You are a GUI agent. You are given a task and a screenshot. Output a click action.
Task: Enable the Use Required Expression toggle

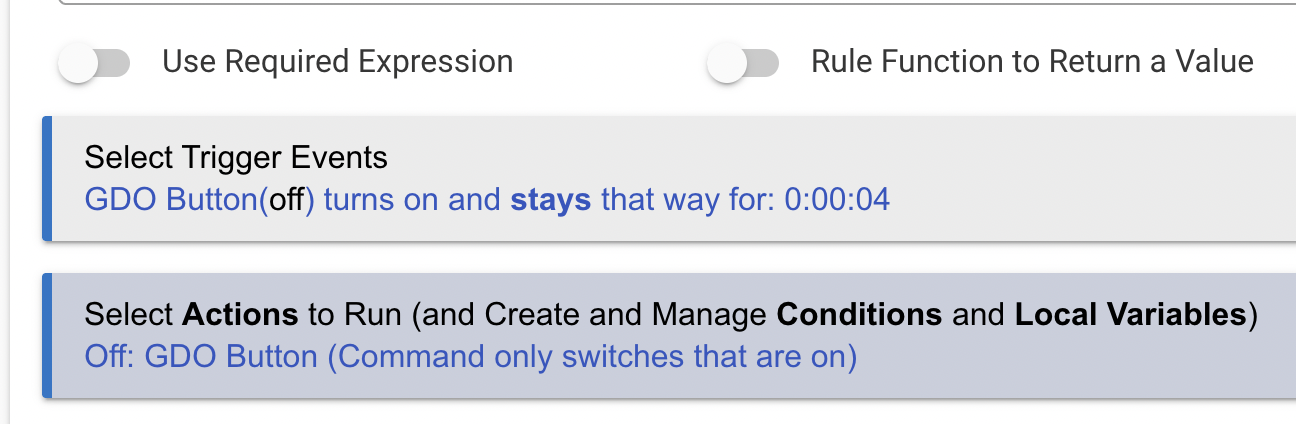pos(94,64)
